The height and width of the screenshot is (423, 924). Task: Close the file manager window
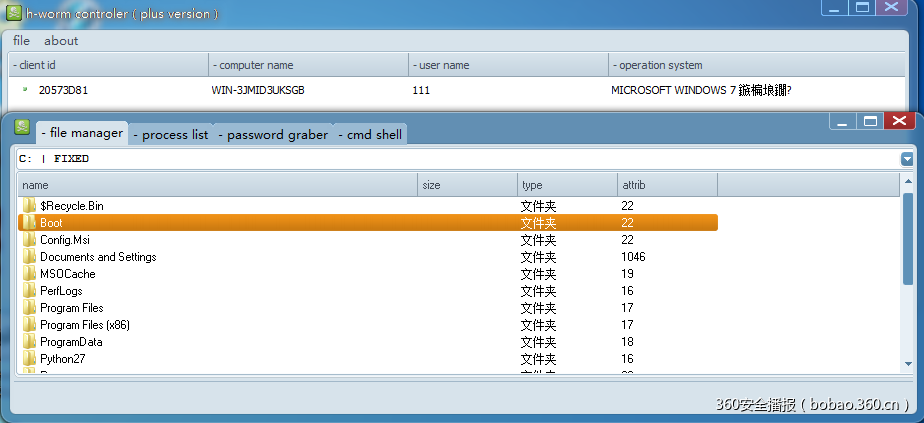(899, 121)
